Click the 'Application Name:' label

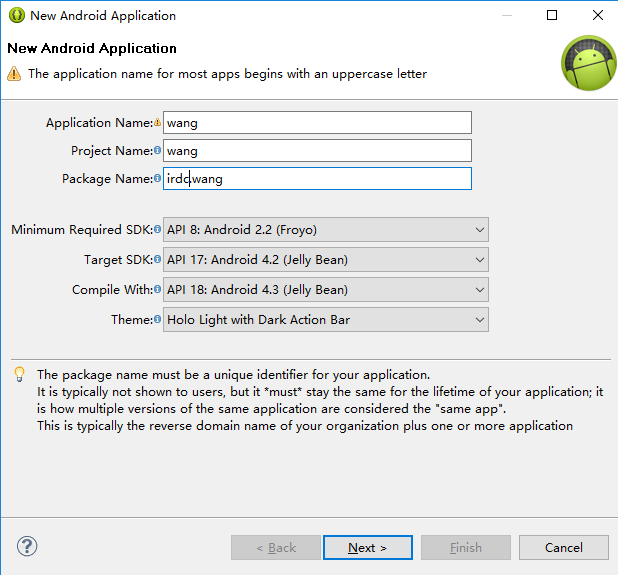(99, 123)
